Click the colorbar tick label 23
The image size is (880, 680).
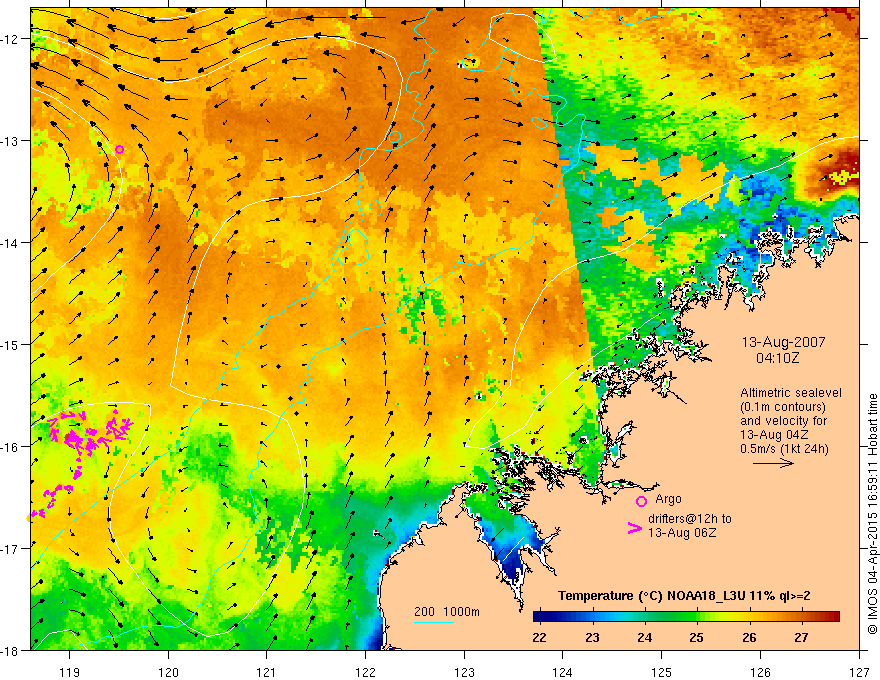[x=592, y=637]
